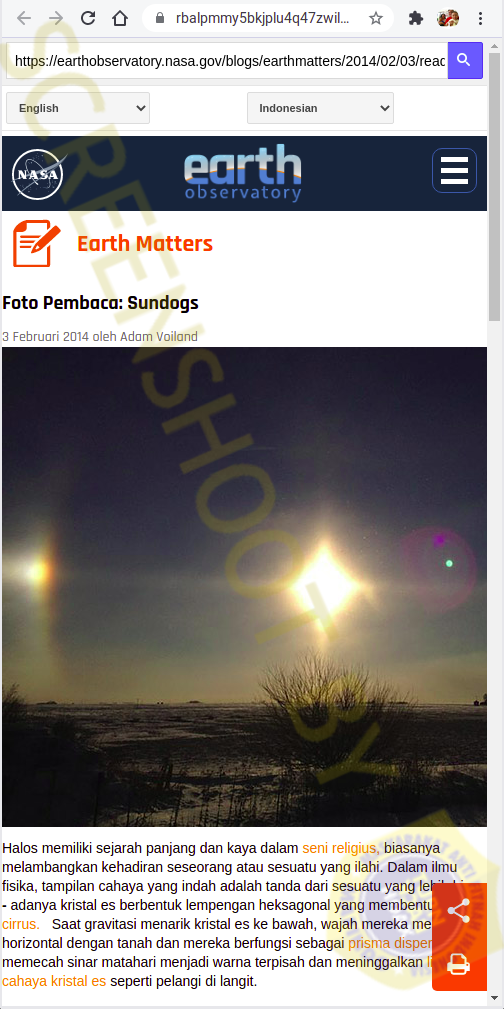
Task: Follow the 'seni religius' link
Action: tap(341, 848)
